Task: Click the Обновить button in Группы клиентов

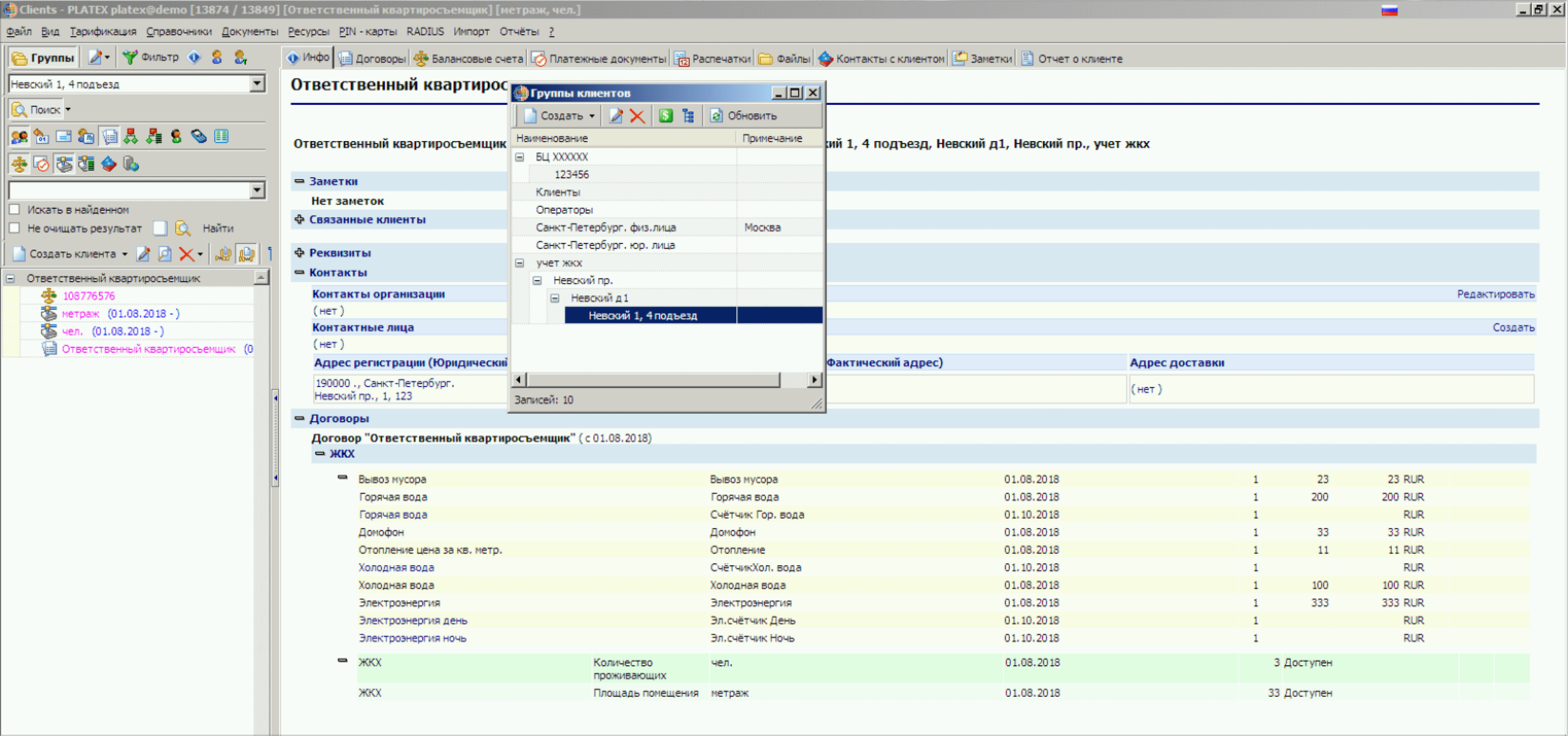Action: tap(744, 116)
